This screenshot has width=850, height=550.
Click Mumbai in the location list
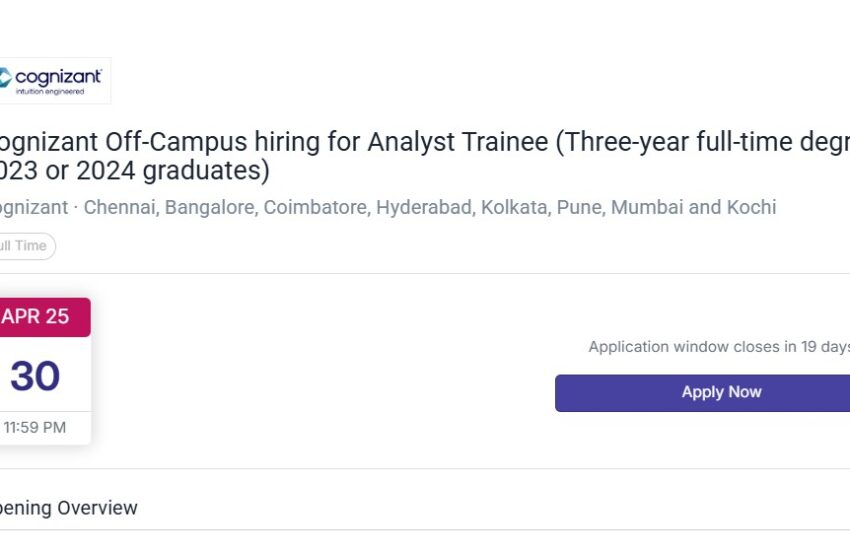coord(647,207)
